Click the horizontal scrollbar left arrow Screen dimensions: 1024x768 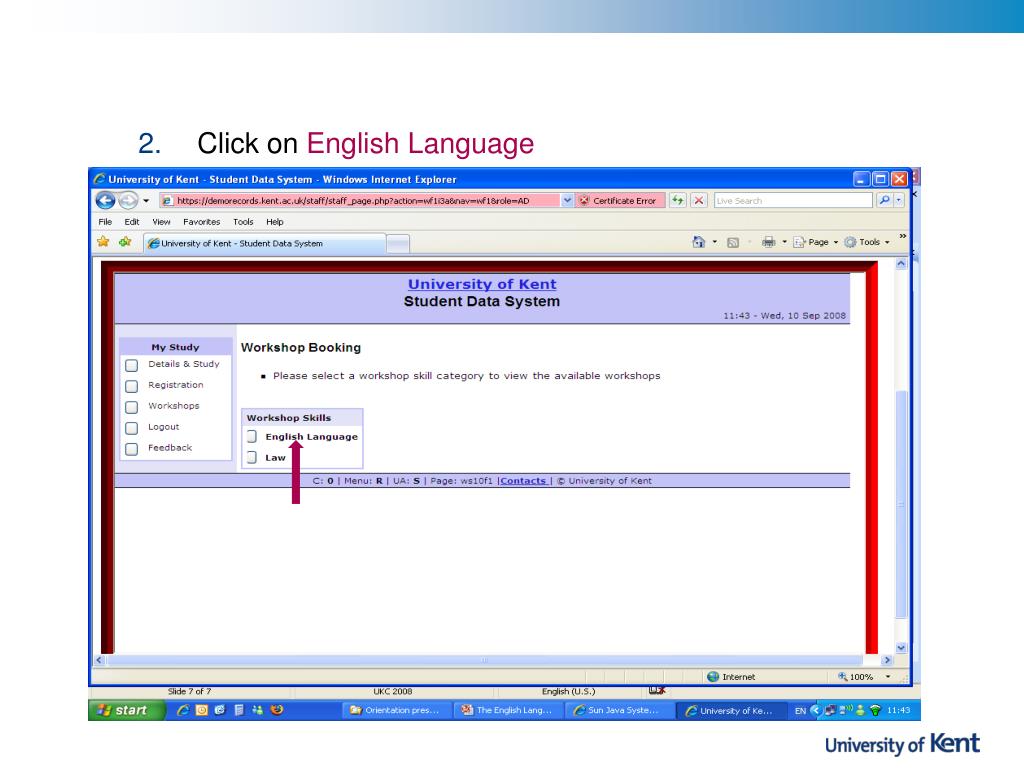tap(100, 660)
